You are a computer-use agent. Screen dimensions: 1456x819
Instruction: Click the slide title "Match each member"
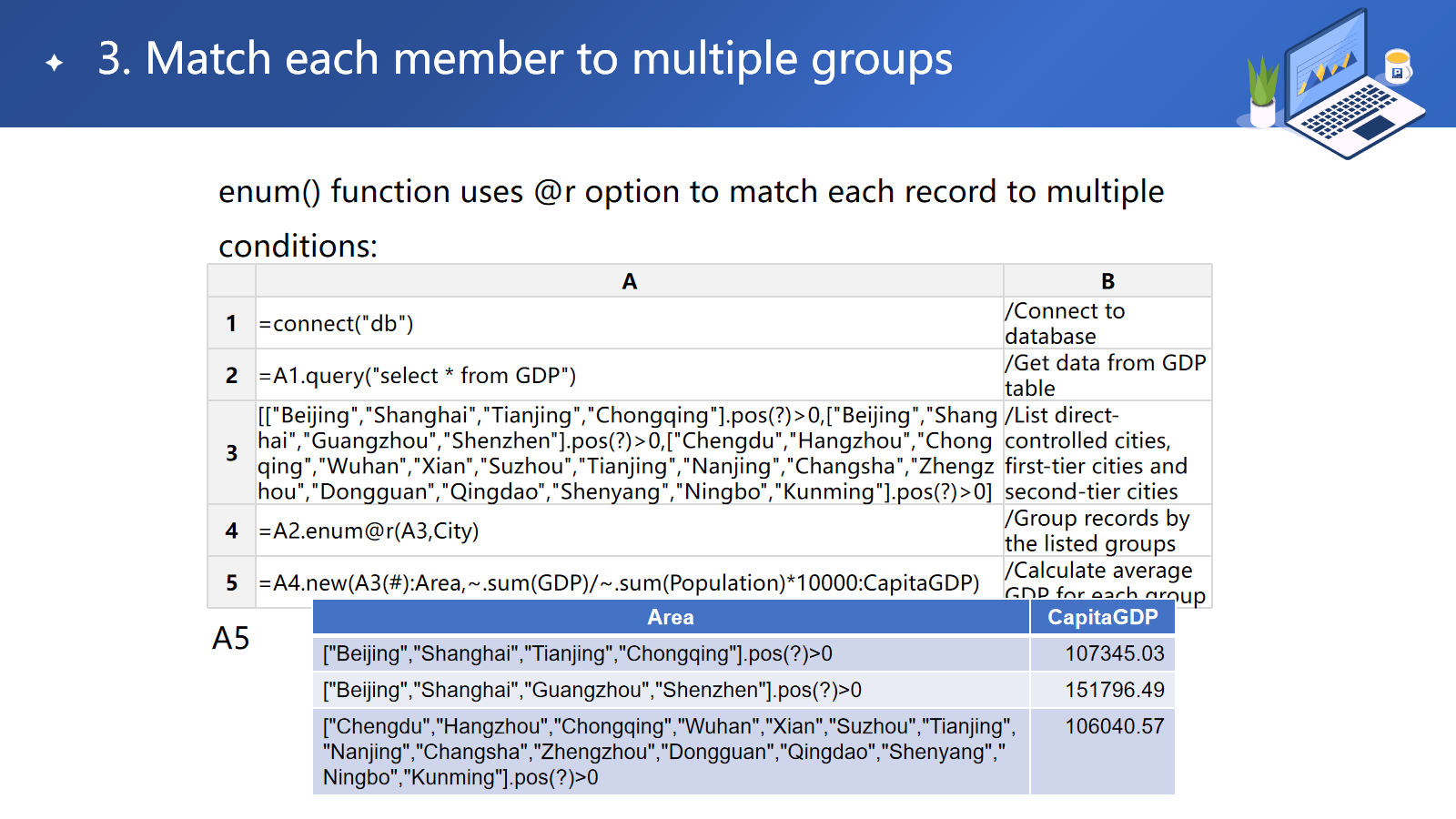pos(525,59)
